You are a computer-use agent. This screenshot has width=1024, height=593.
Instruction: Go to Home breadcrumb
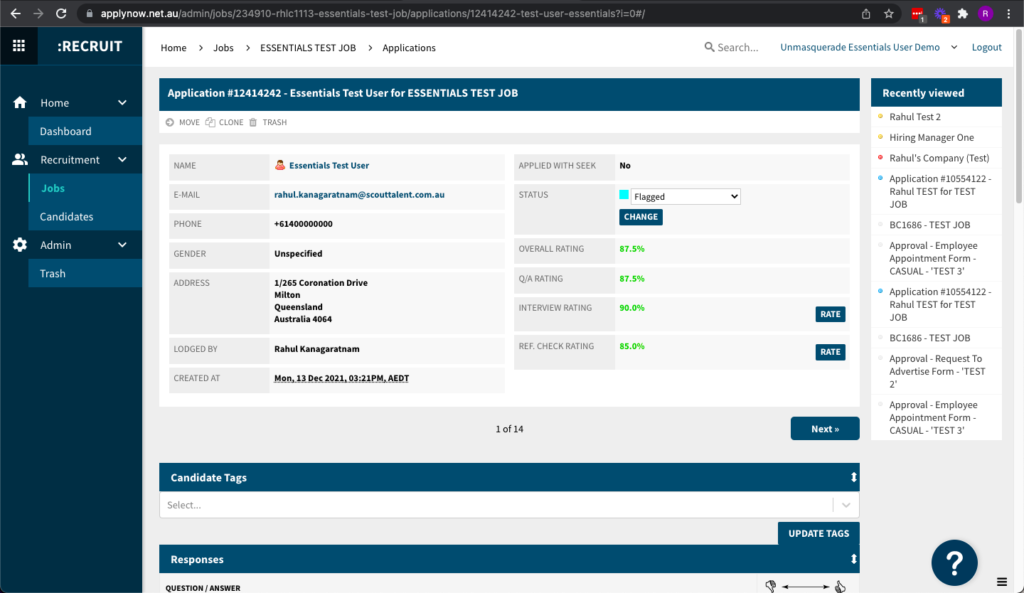click(x=174, y=48)
